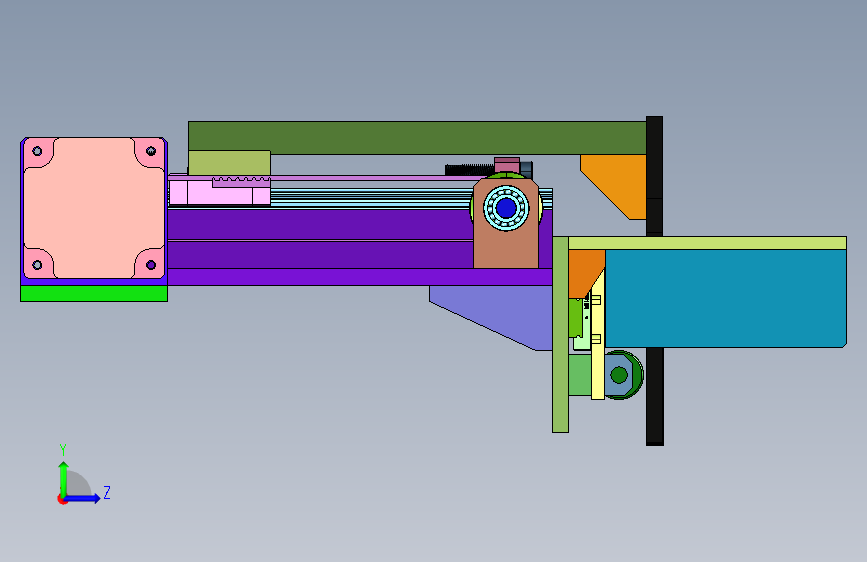Select the pink belt clamp block
Viewport: 867px width, 562px height.
coord(219,193)
